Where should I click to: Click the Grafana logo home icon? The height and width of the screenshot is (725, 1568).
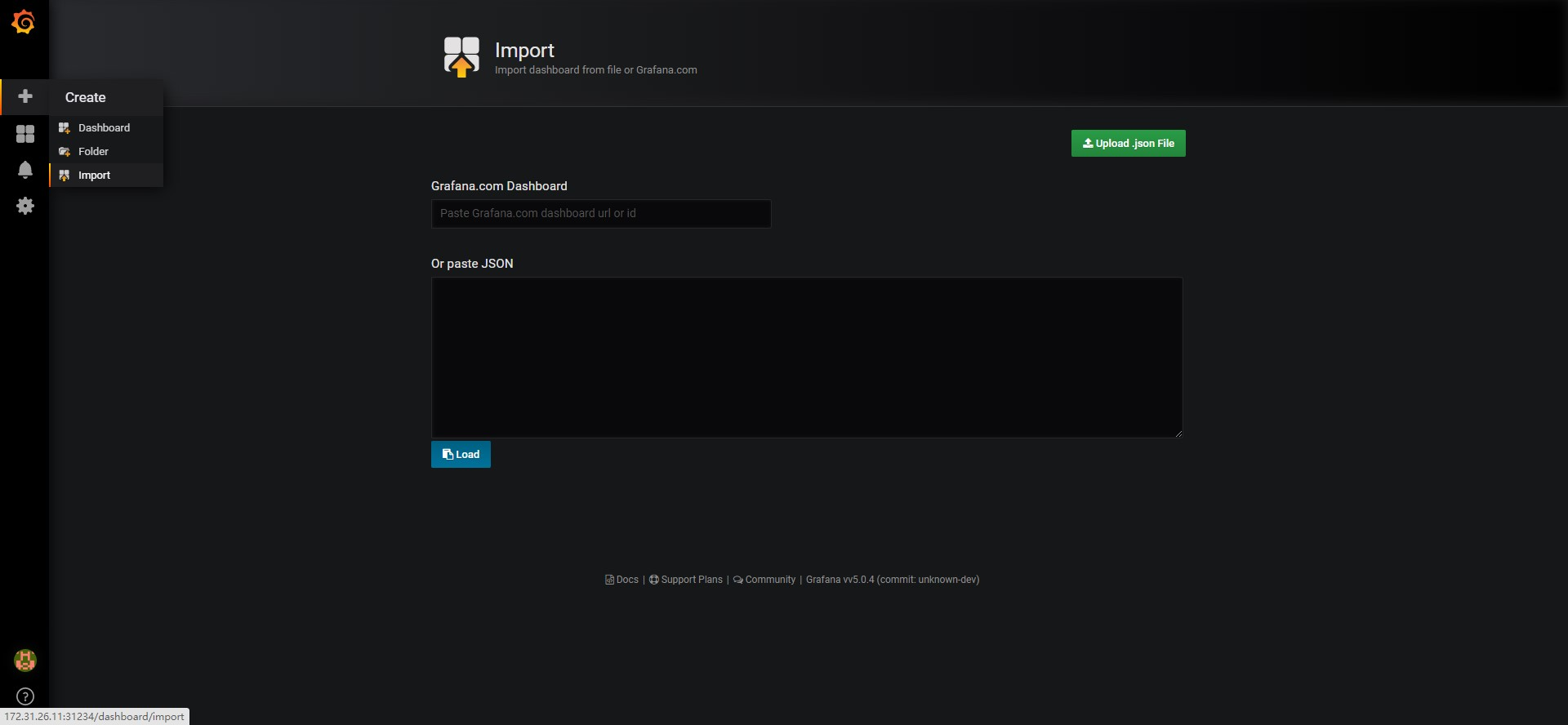[x=23, y=22]
